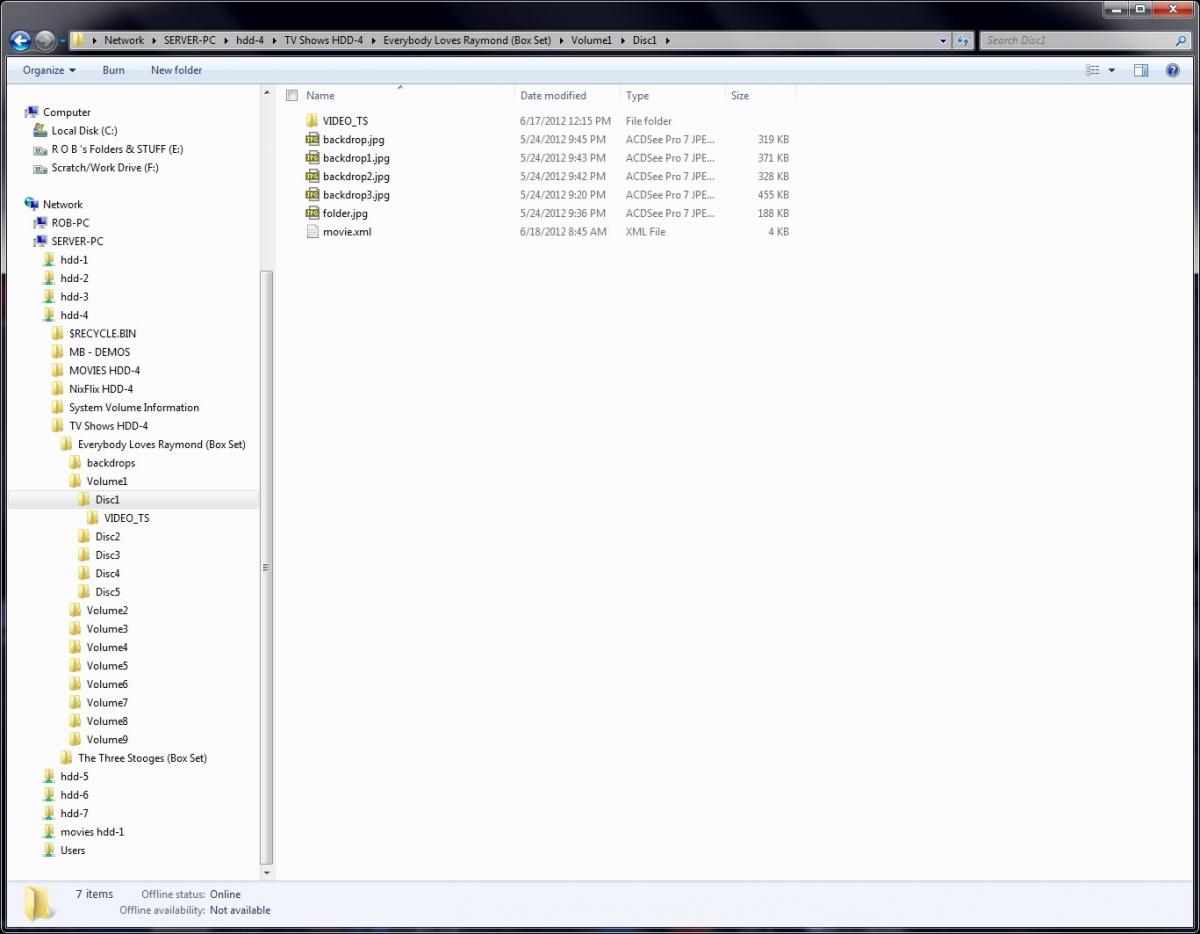Open the view options dropdown arrow
Screen dimensions: 1200x934
(1111, 70)
